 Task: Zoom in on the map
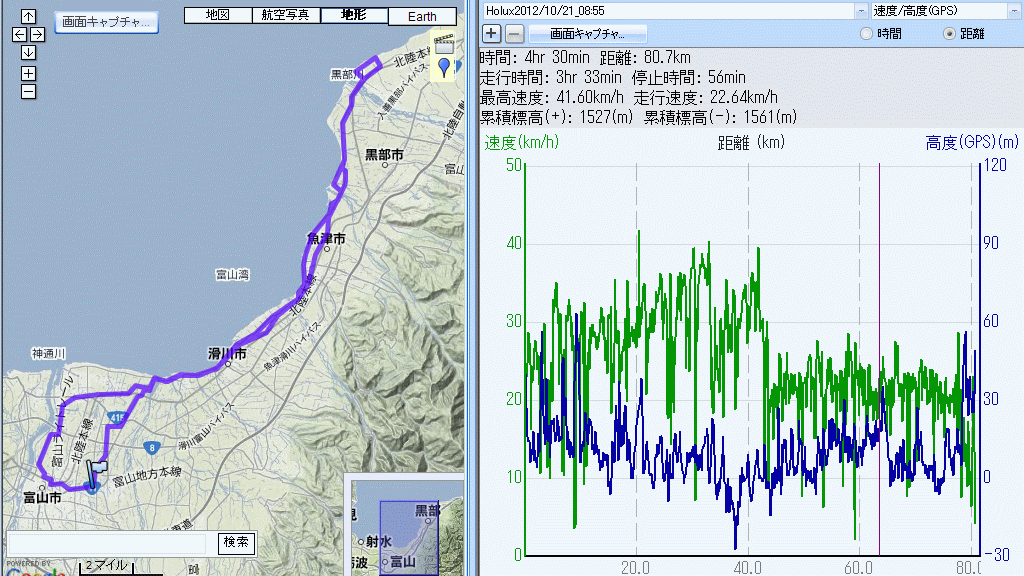pyautogui.click(x=28, y=73)
